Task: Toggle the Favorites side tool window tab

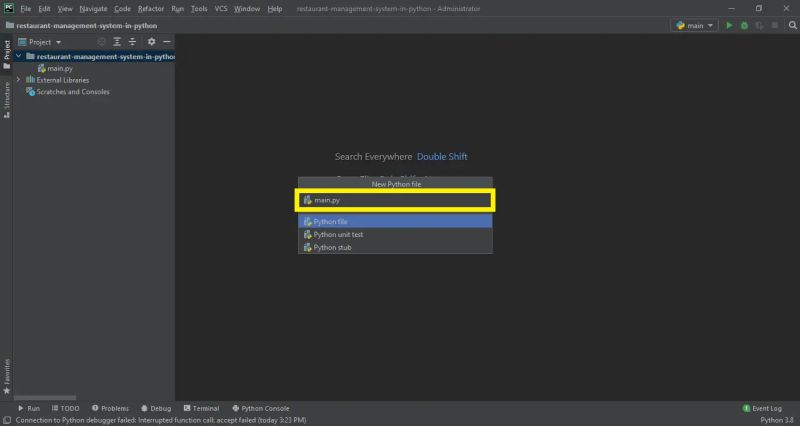Action: click(x=7, y=377)
